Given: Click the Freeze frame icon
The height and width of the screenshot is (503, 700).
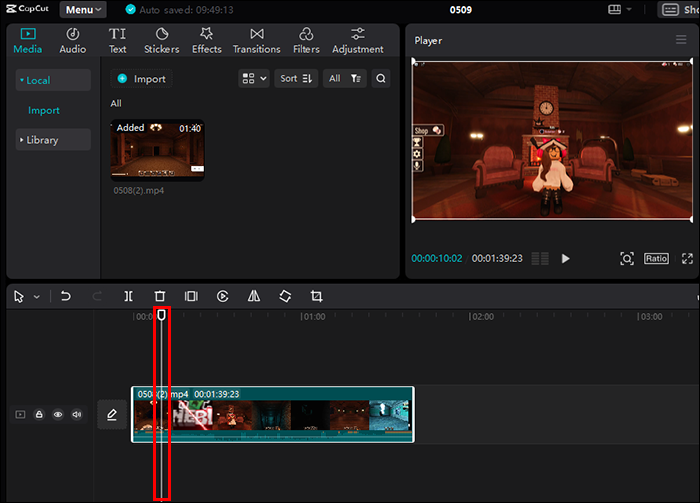Looking at the screenshot, I should coord(191,296).
